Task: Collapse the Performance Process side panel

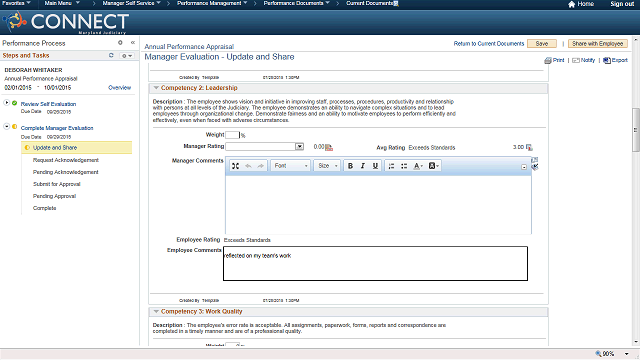Action: click(133, 42)
